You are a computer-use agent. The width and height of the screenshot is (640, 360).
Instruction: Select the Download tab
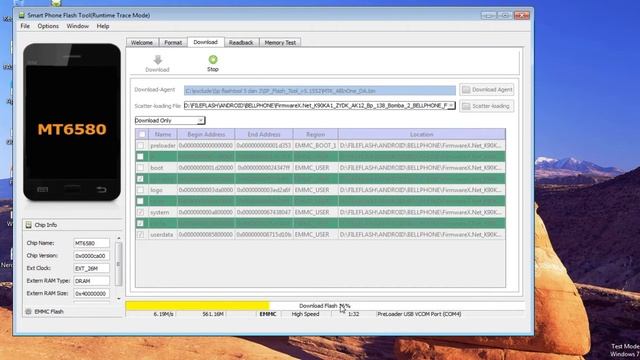click(x=206, y=42)
